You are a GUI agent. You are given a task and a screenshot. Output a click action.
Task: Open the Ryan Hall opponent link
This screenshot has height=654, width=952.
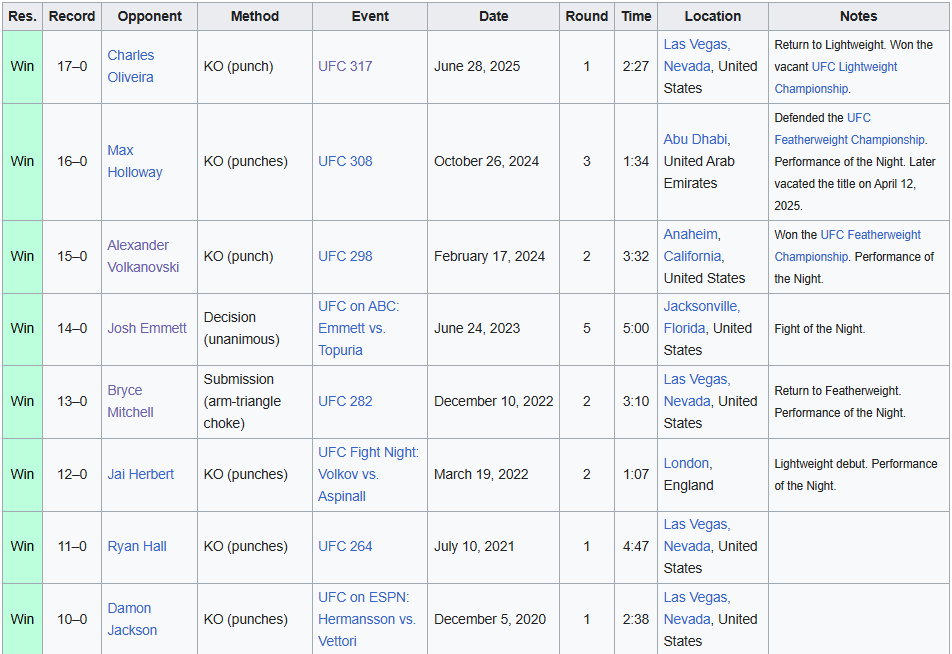[137, 547]
